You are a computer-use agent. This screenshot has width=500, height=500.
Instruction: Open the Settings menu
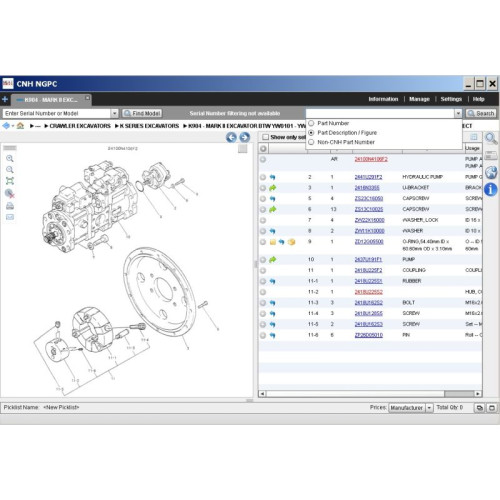(451, 99)
